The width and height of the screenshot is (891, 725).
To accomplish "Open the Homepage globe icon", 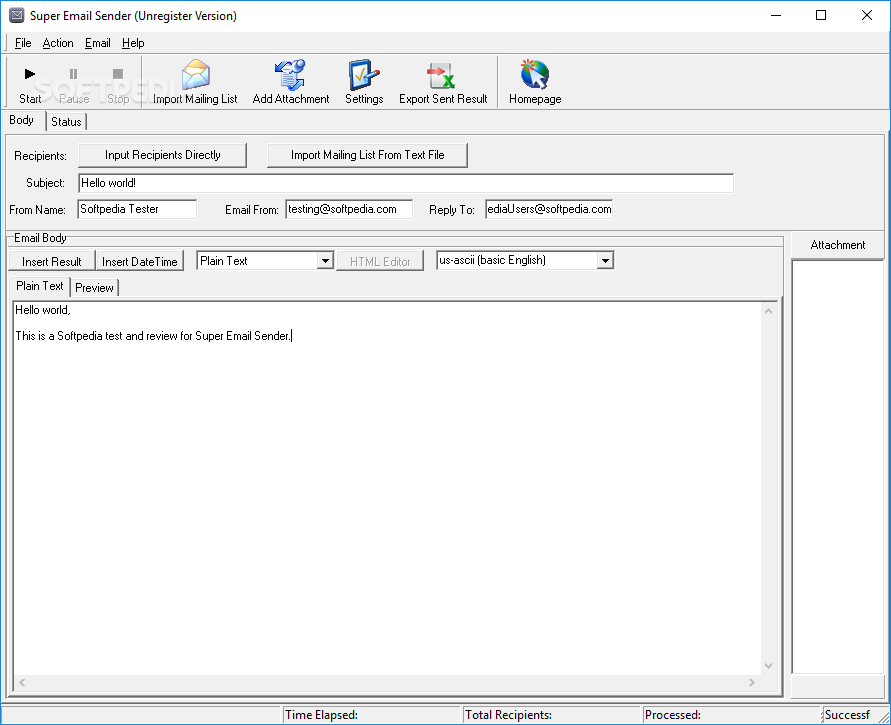I will click(x=534, y=74).
